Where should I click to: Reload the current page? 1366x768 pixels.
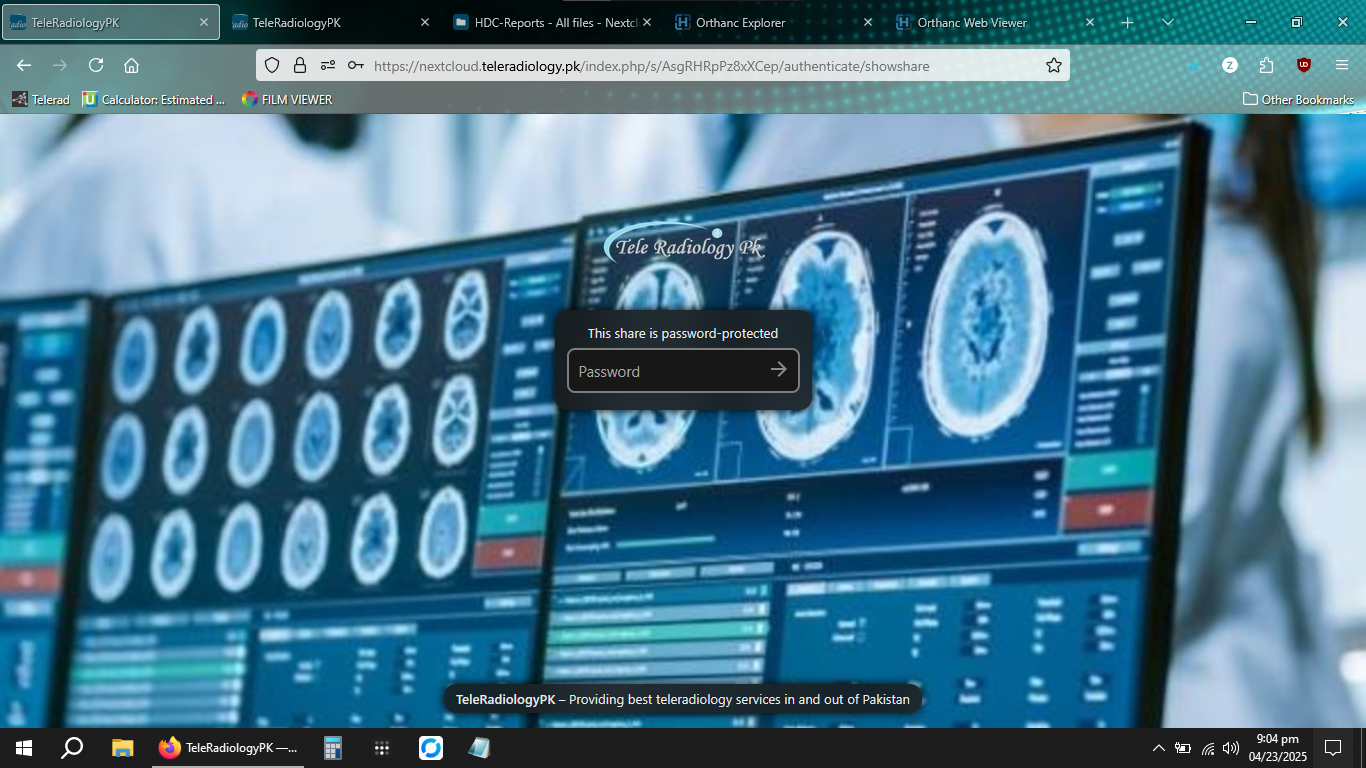(96, 65)
